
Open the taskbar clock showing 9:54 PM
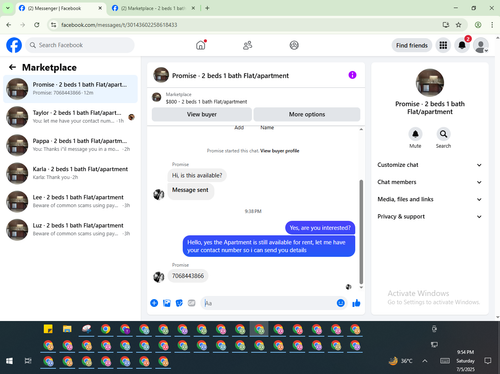[465, 361]
